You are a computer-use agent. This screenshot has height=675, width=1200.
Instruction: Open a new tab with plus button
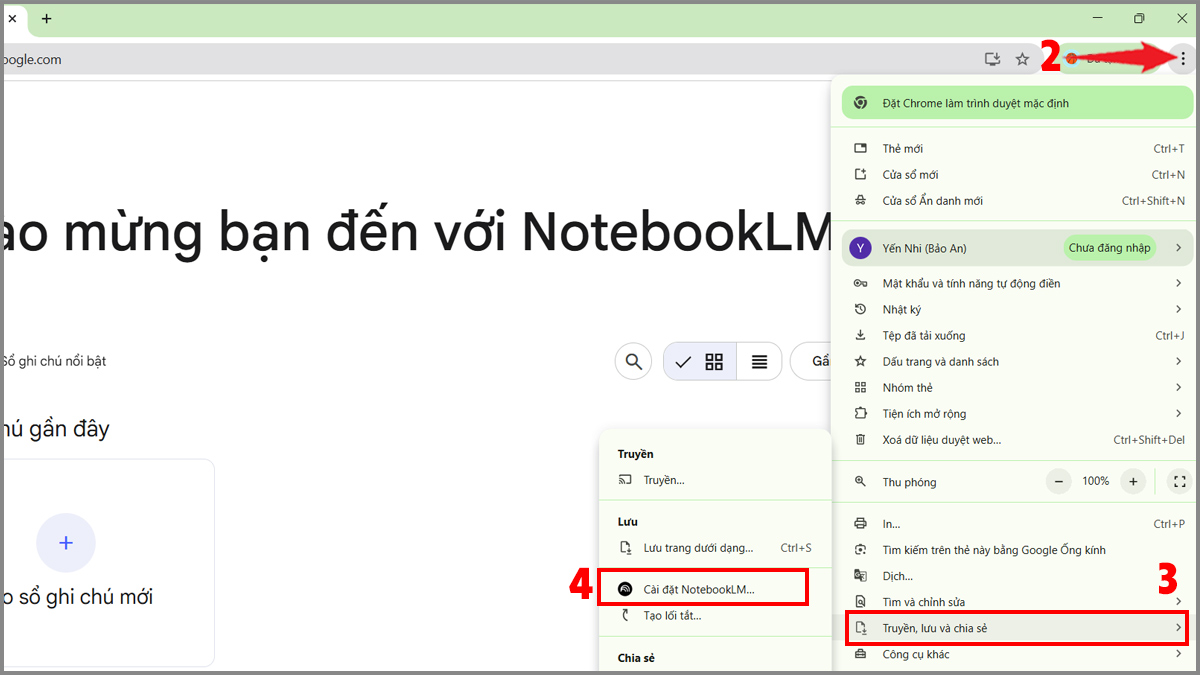point(46,18)
